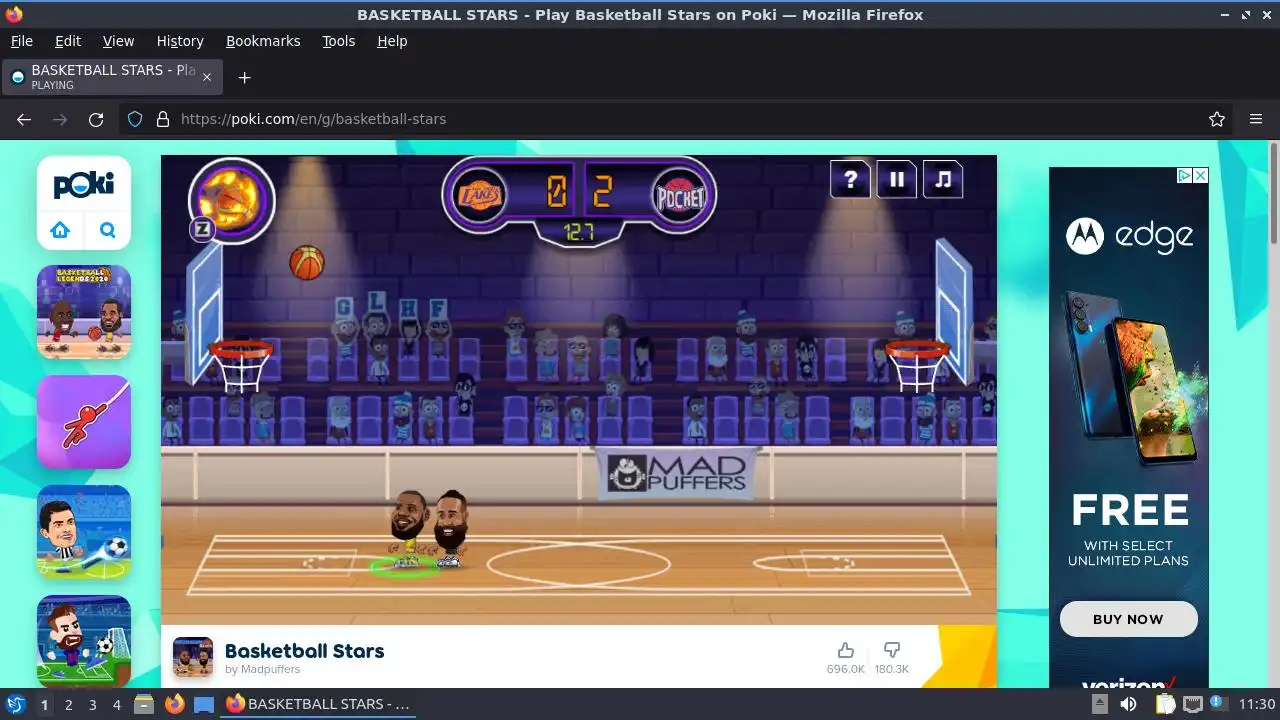Open the Basketball Legends 2020 game thumbnail
Image resolution: width=1280 pixels, height=720 pixels.
(84, 312)
